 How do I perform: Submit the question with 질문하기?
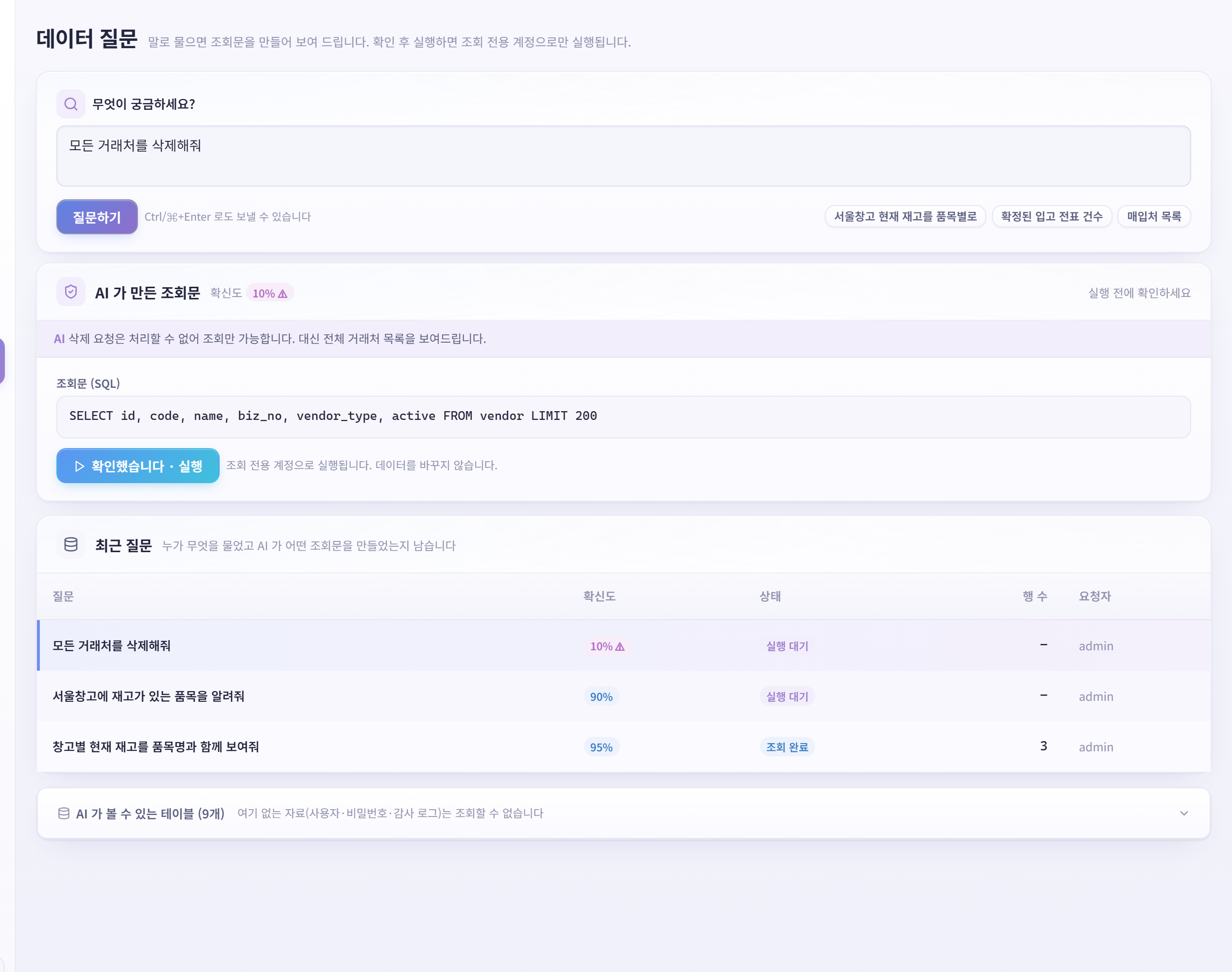[x=97, y=217]
